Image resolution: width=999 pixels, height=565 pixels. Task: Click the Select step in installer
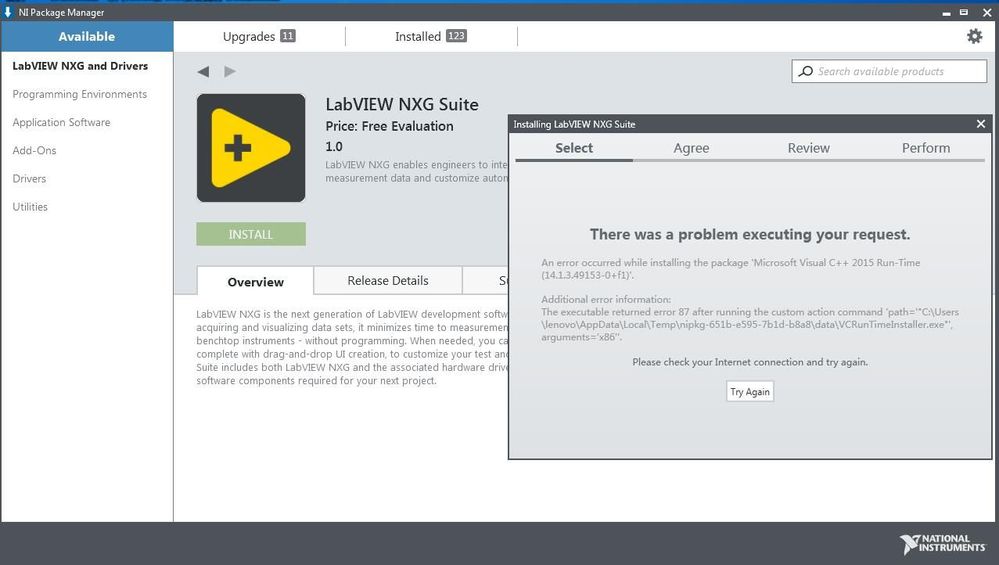574,148
